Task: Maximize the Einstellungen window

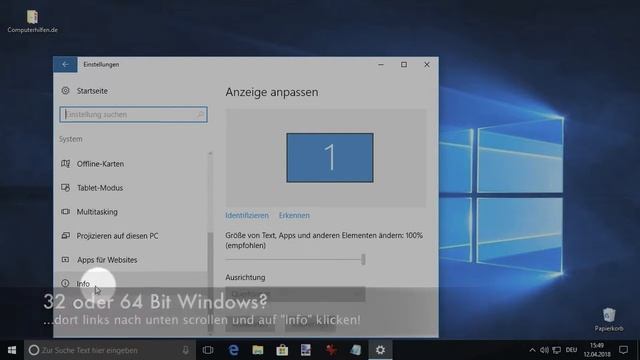Action: click(404, 64)
